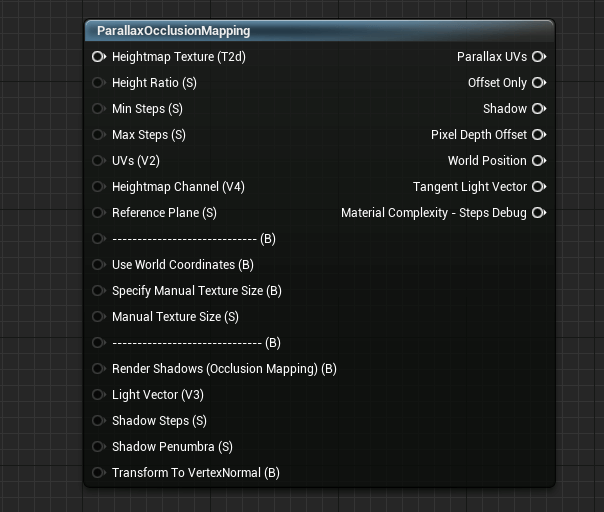Select the Min Steps (S) input pin
Image resolution: width=604 pixels, height=512 pixels.
coord(98,109)
